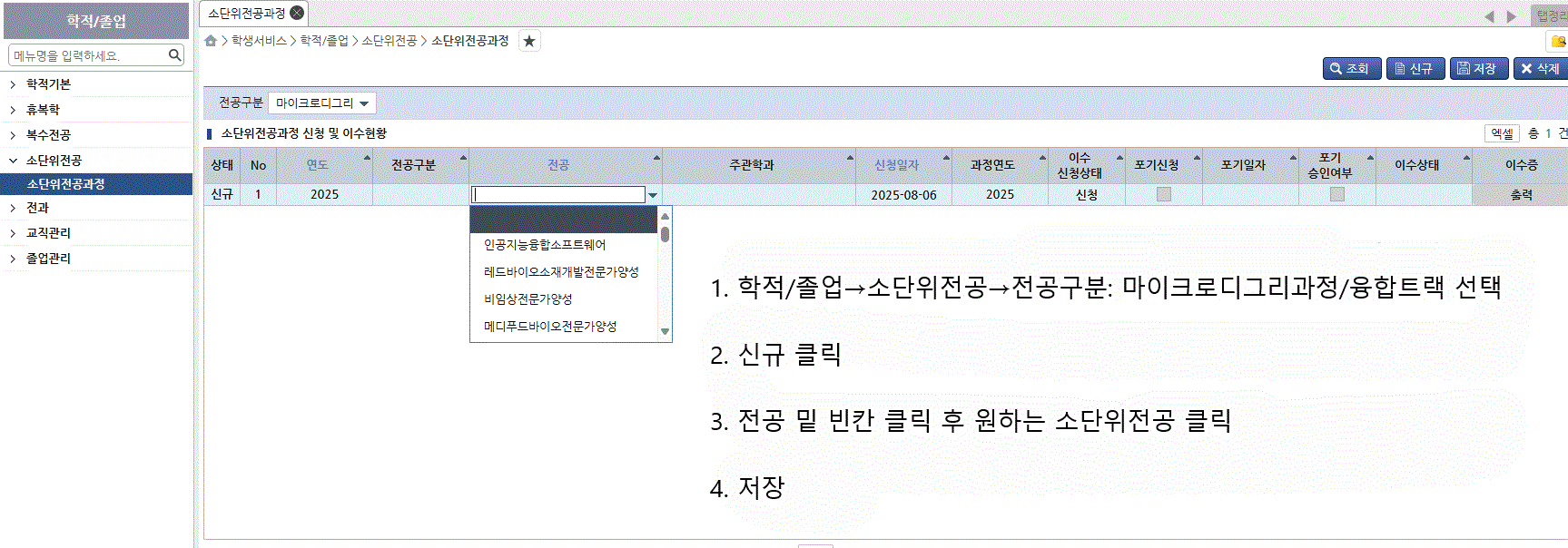Click the search magnifier in menu box

[175, 55]
